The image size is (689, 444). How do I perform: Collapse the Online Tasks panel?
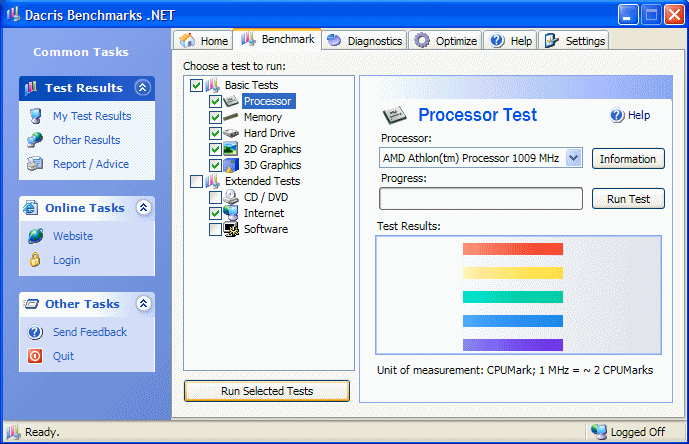click(x=143, y=207)
